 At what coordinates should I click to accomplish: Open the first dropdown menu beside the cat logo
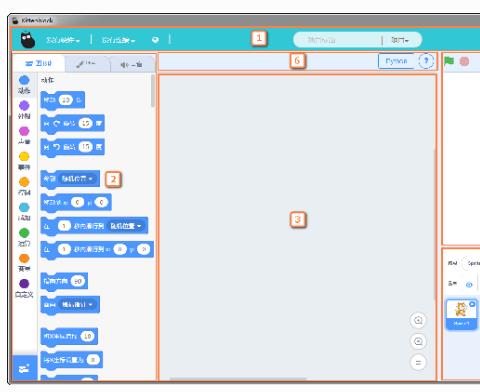[63, 40]
